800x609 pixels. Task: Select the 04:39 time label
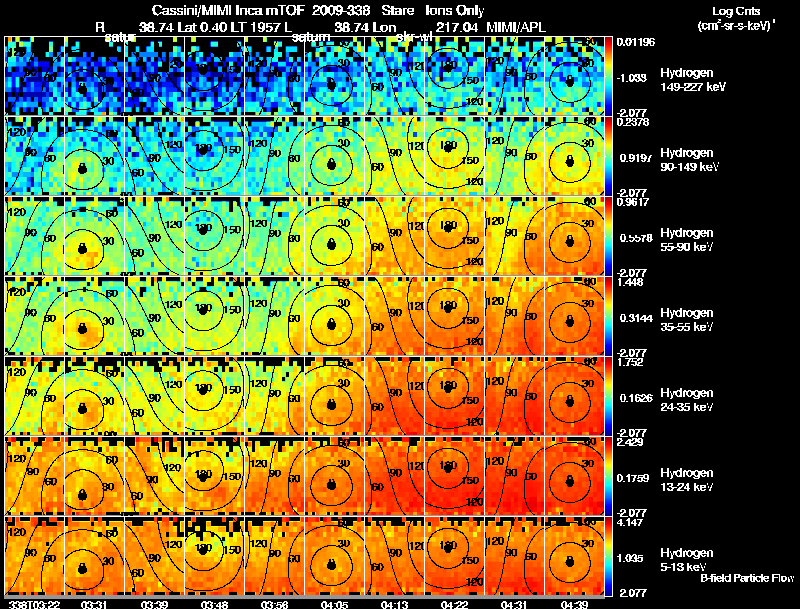coord(574,604)
